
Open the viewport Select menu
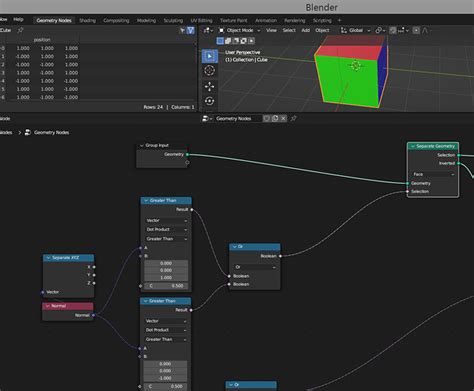click(289, 30)
